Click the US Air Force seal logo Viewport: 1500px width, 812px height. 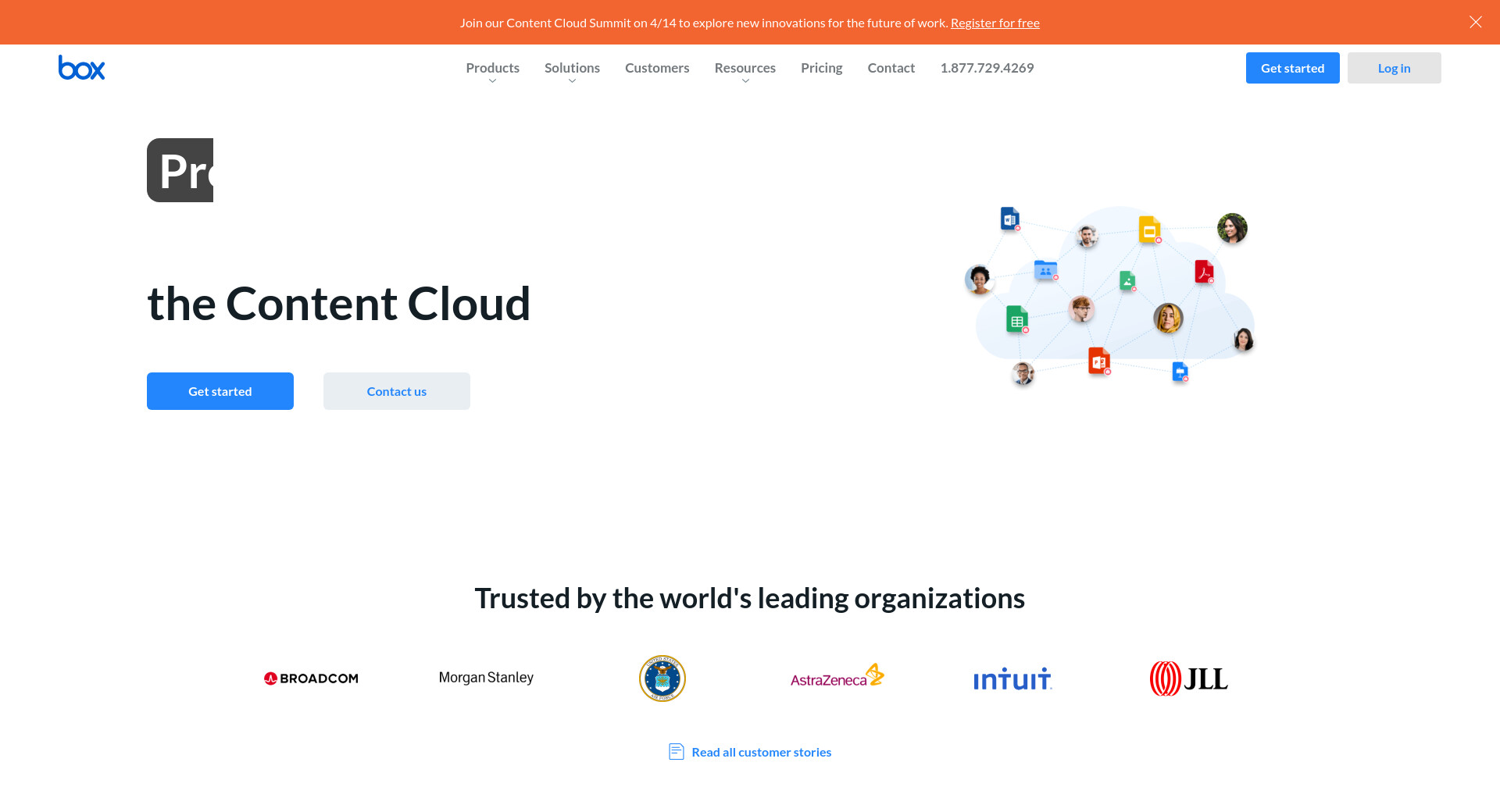click(x=662, y=678)
